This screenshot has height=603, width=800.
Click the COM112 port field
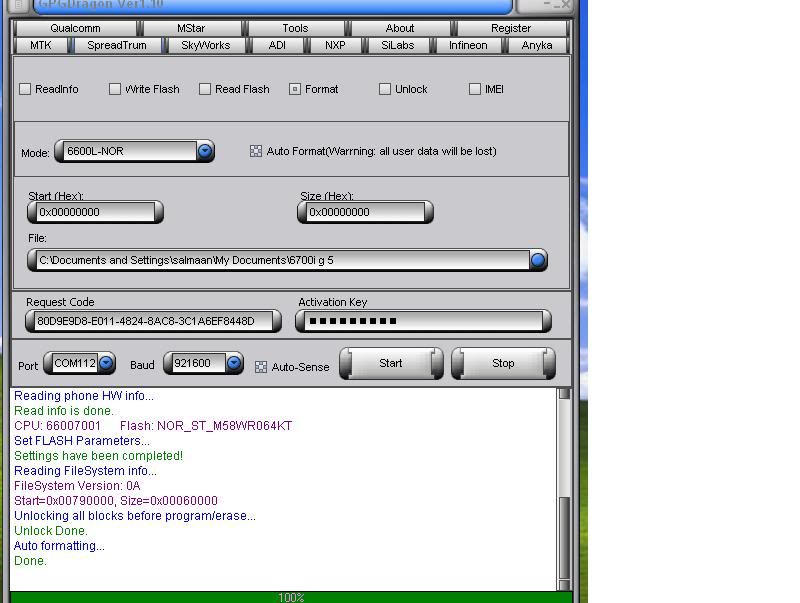pos(75,363)
